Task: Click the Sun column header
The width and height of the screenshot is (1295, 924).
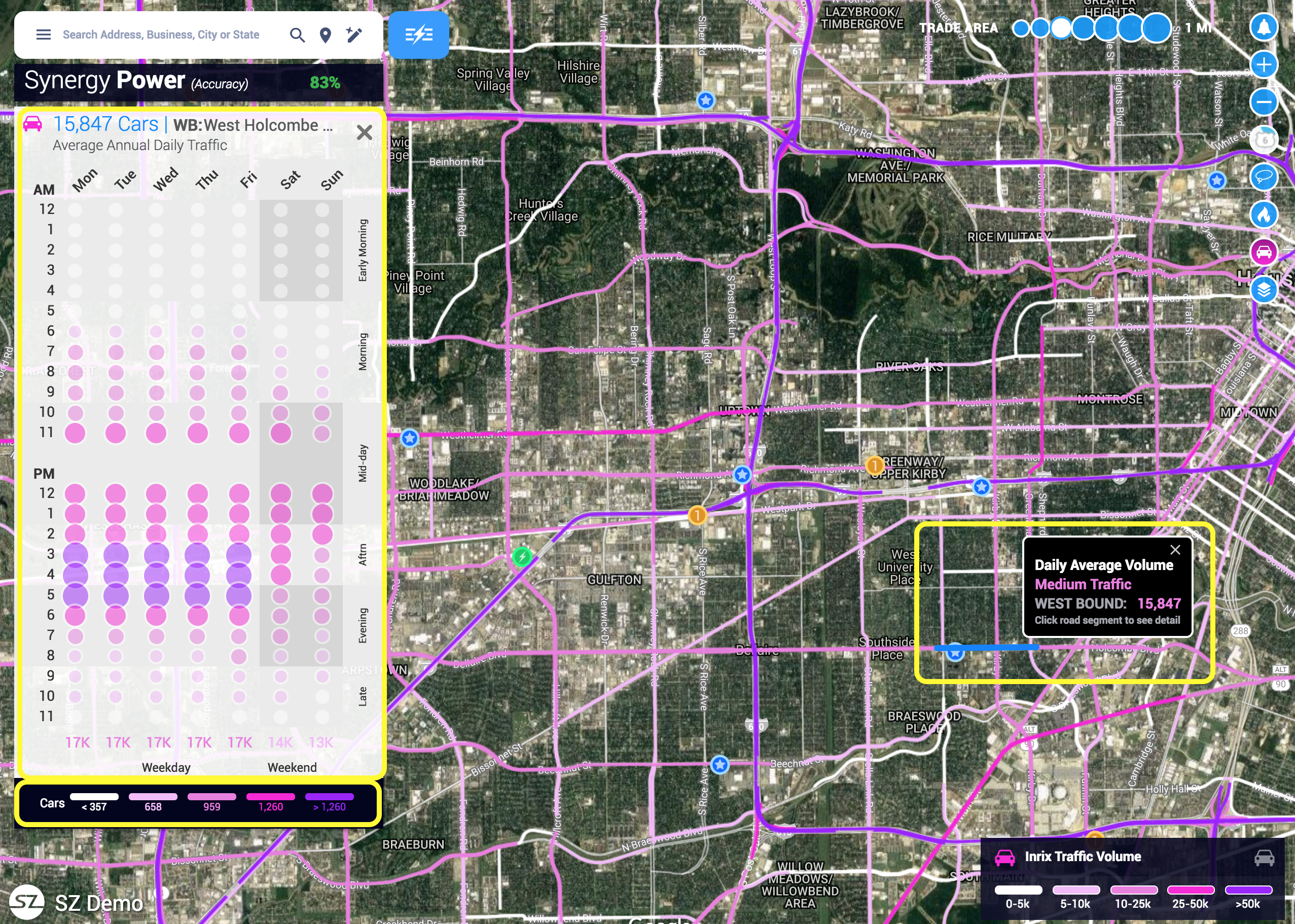Action: click(332, 180)
